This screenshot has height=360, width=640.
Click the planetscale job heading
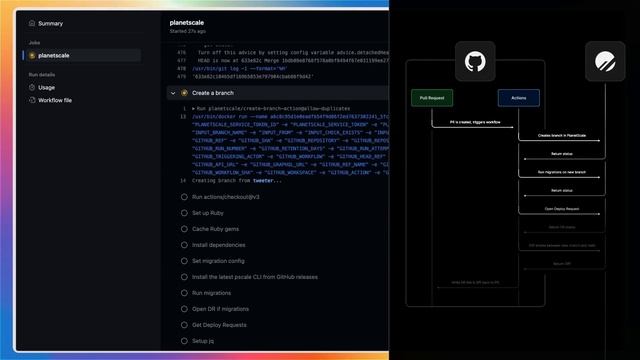click(187, 23)
